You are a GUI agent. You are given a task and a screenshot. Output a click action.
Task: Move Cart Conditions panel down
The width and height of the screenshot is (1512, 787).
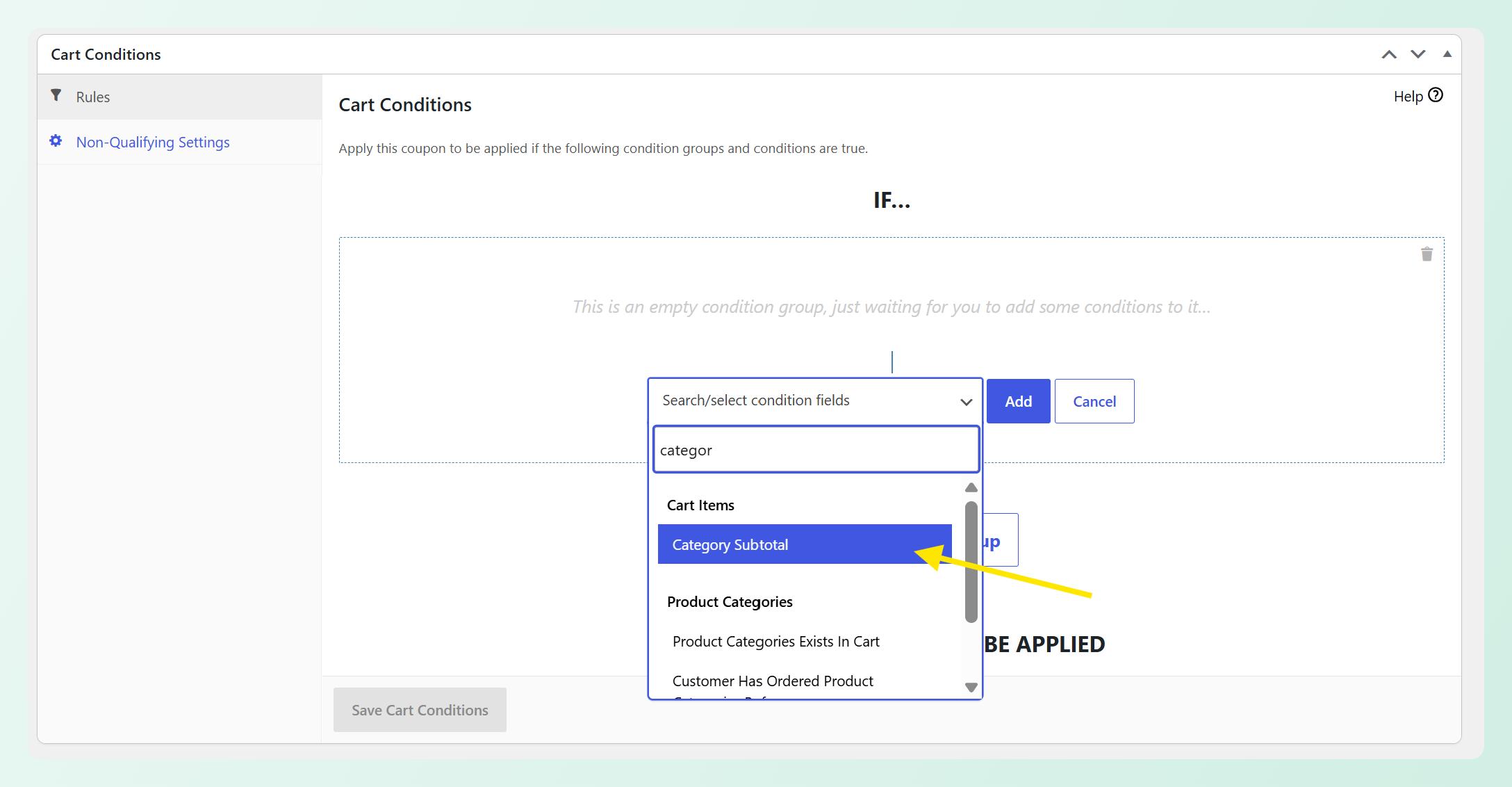pyautogui.click(x=1417, y=54)
